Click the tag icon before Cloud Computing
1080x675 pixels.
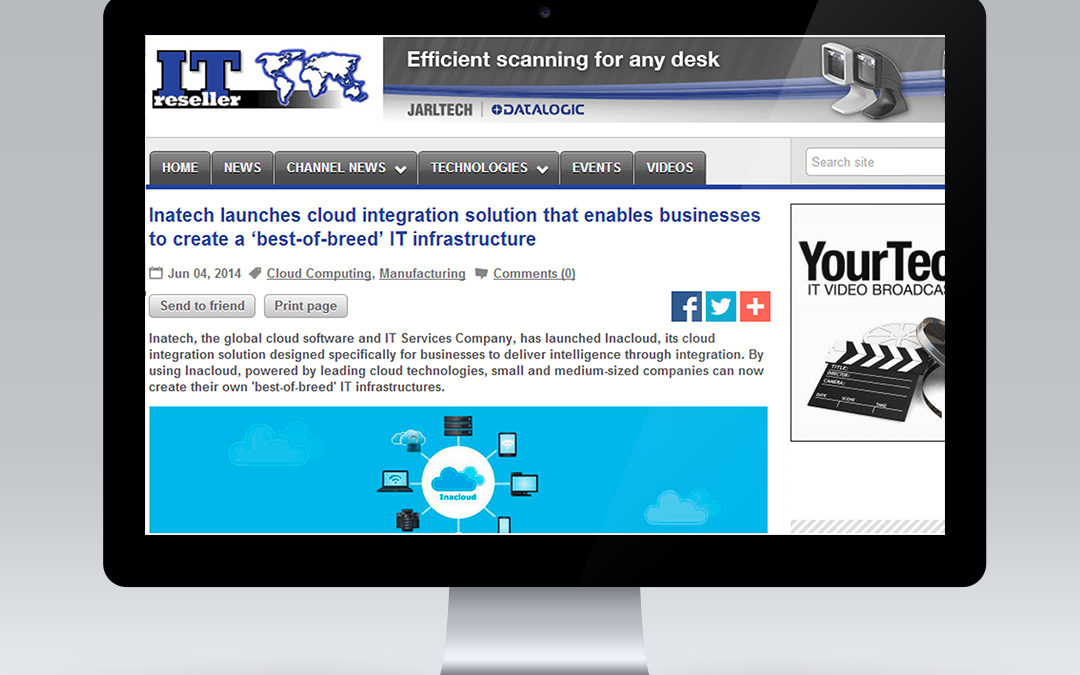[x=255, y=273]
